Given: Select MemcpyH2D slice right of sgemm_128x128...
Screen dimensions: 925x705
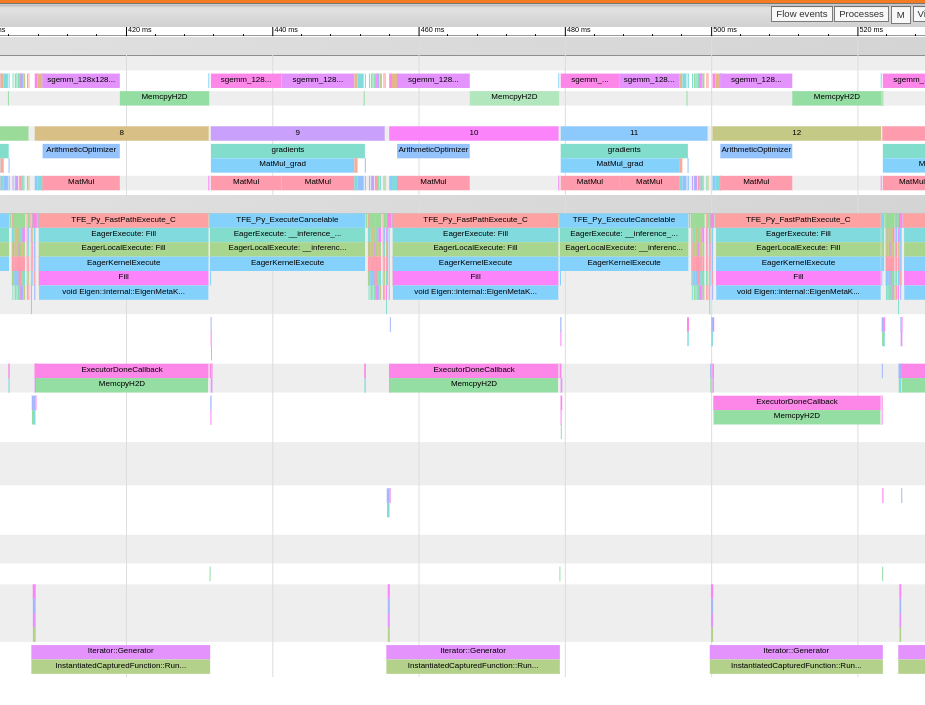Looking at the screenshot, I should (165, 98).
